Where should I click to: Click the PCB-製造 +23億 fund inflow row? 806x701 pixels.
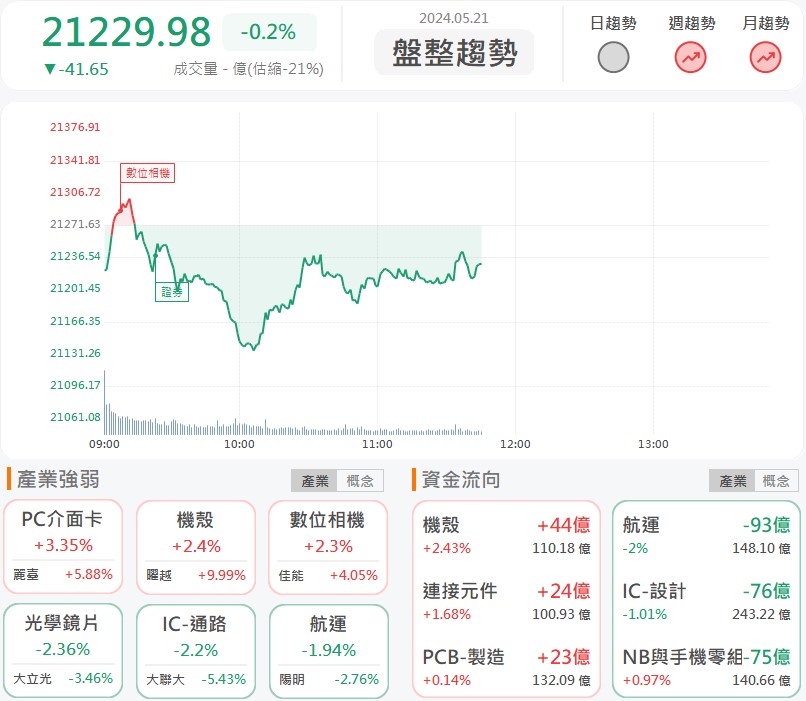[506, 668]
